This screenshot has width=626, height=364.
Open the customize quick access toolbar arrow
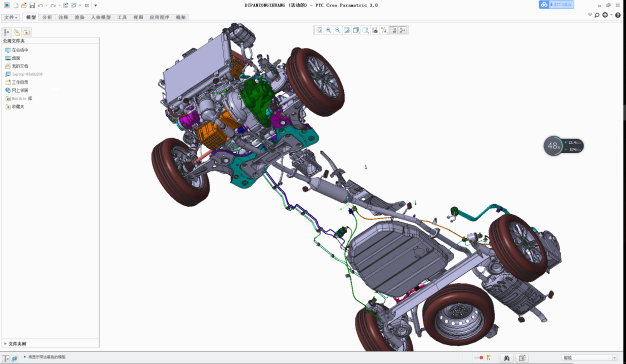(x=95, y=6)
